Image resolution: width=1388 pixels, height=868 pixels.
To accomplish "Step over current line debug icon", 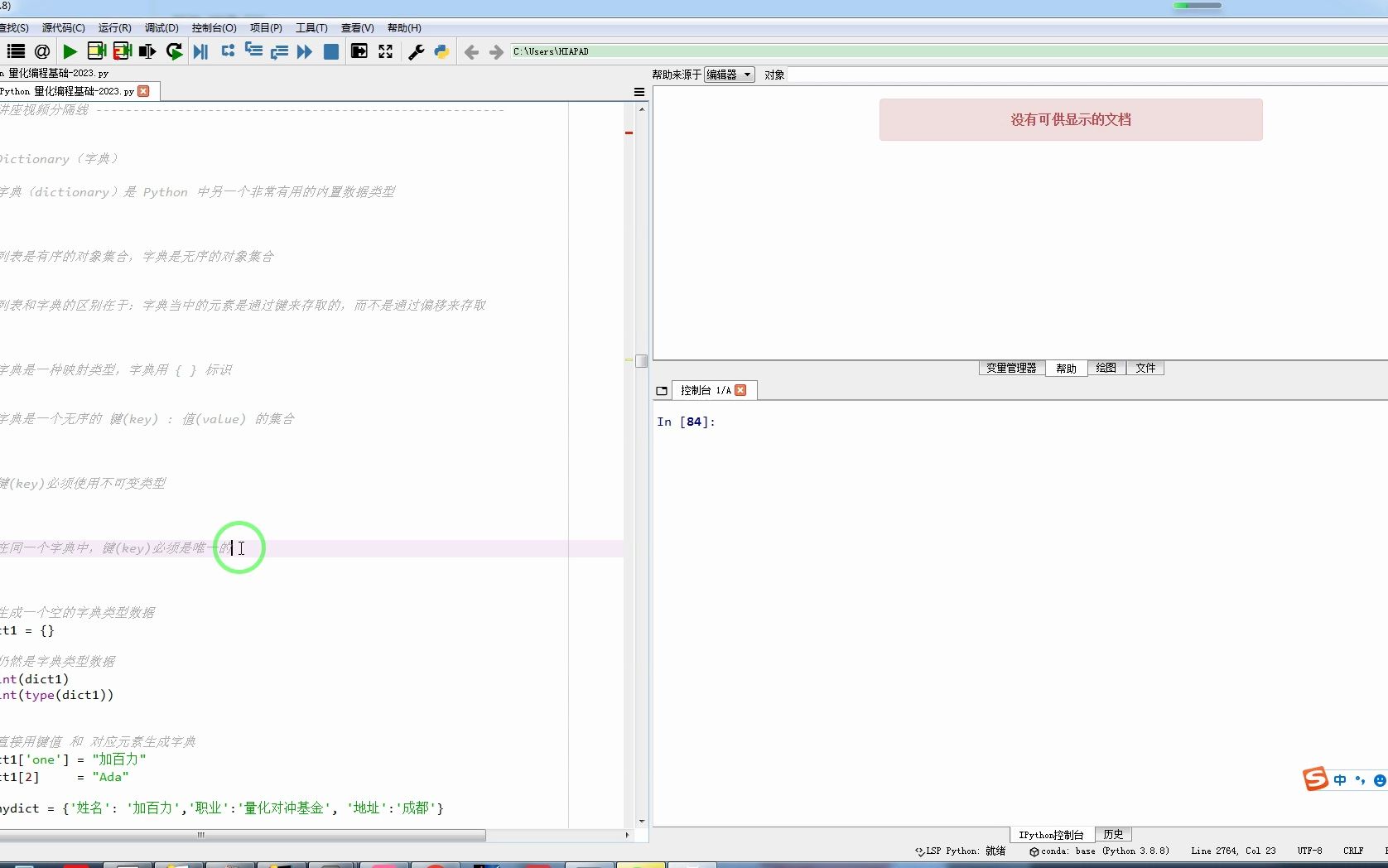I will tap(228, 51).
